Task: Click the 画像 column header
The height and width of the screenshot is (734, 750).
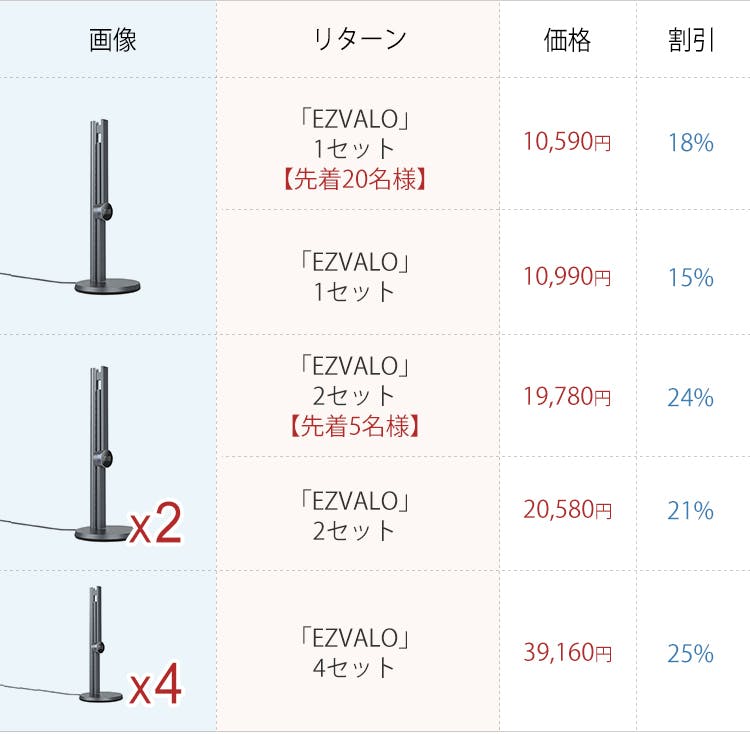Action: [113, 40]
